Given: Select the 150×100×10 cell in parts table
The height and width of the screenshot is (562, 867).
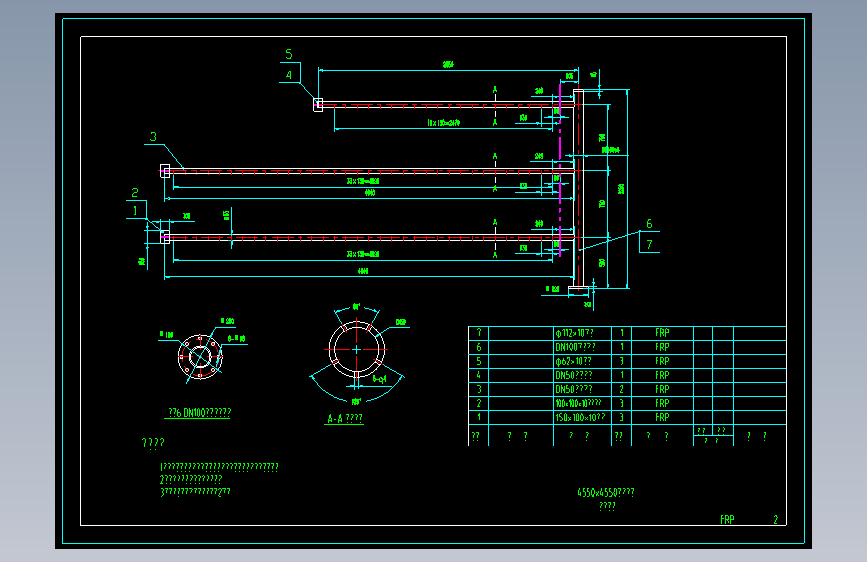Looking at the screenshot, I should [580, 417].
